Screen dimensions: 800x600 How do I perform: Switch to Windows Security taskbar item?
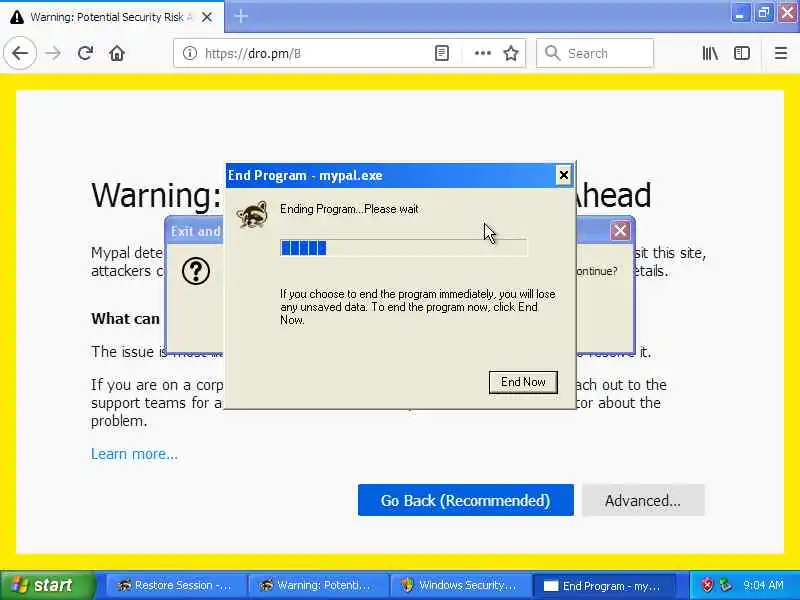point(460,585)
